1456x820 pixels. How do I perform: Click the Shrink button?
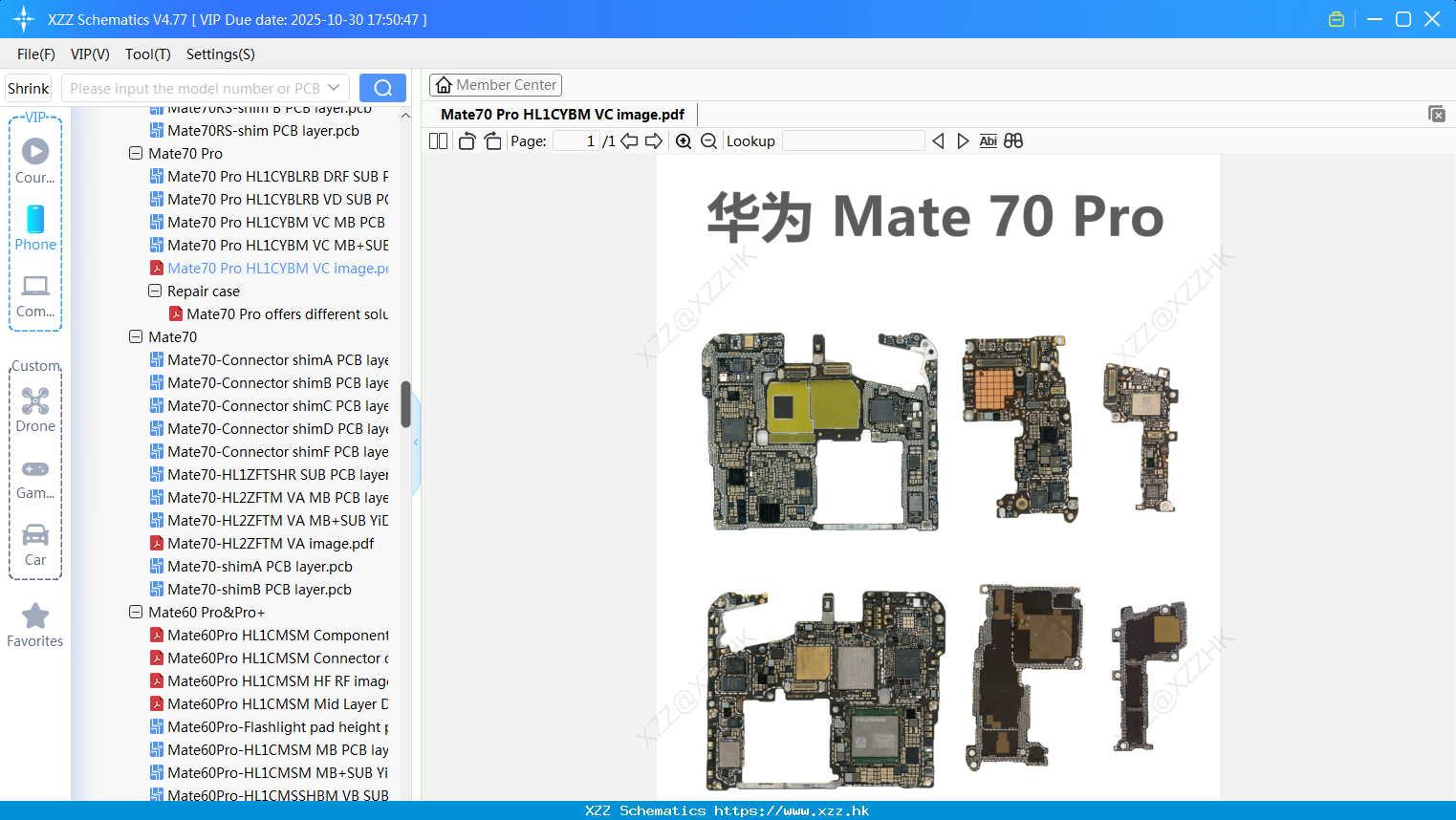tap(29, 88)
